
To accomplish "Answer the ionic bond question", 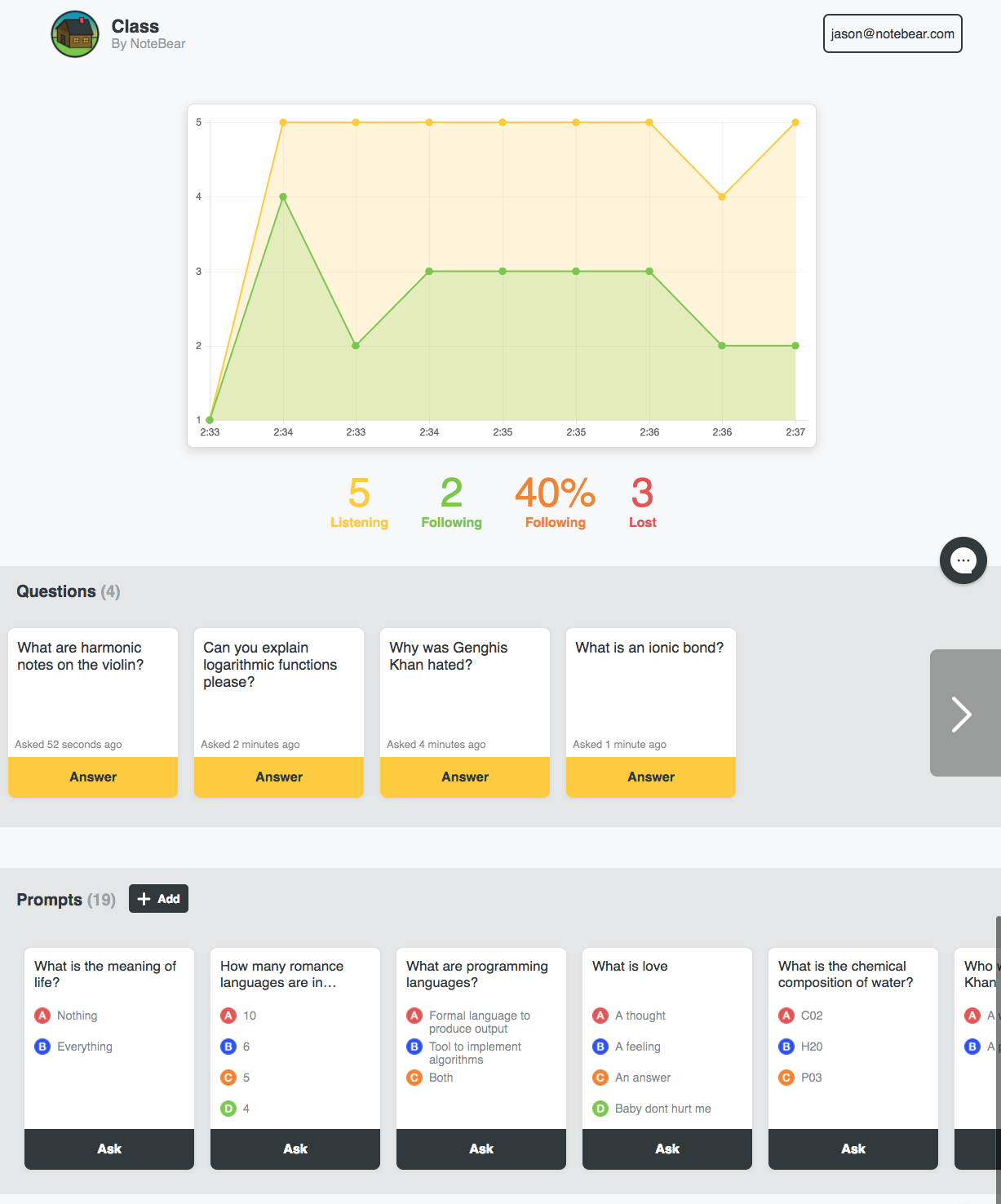I will pyautogui.click(x=651, y=777).
